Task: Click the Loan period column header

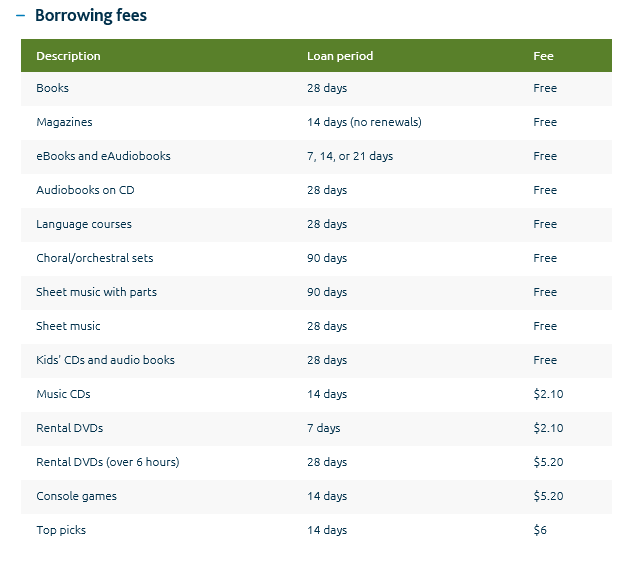Action: point(339,56)
